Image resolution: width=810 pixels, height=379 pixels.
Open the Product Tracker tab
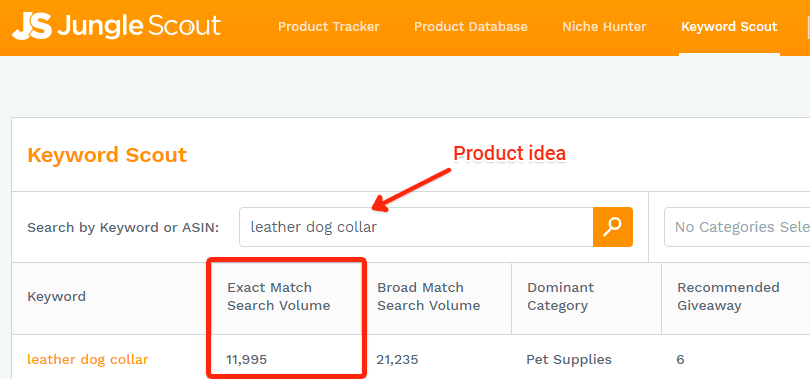pos(329,27)
